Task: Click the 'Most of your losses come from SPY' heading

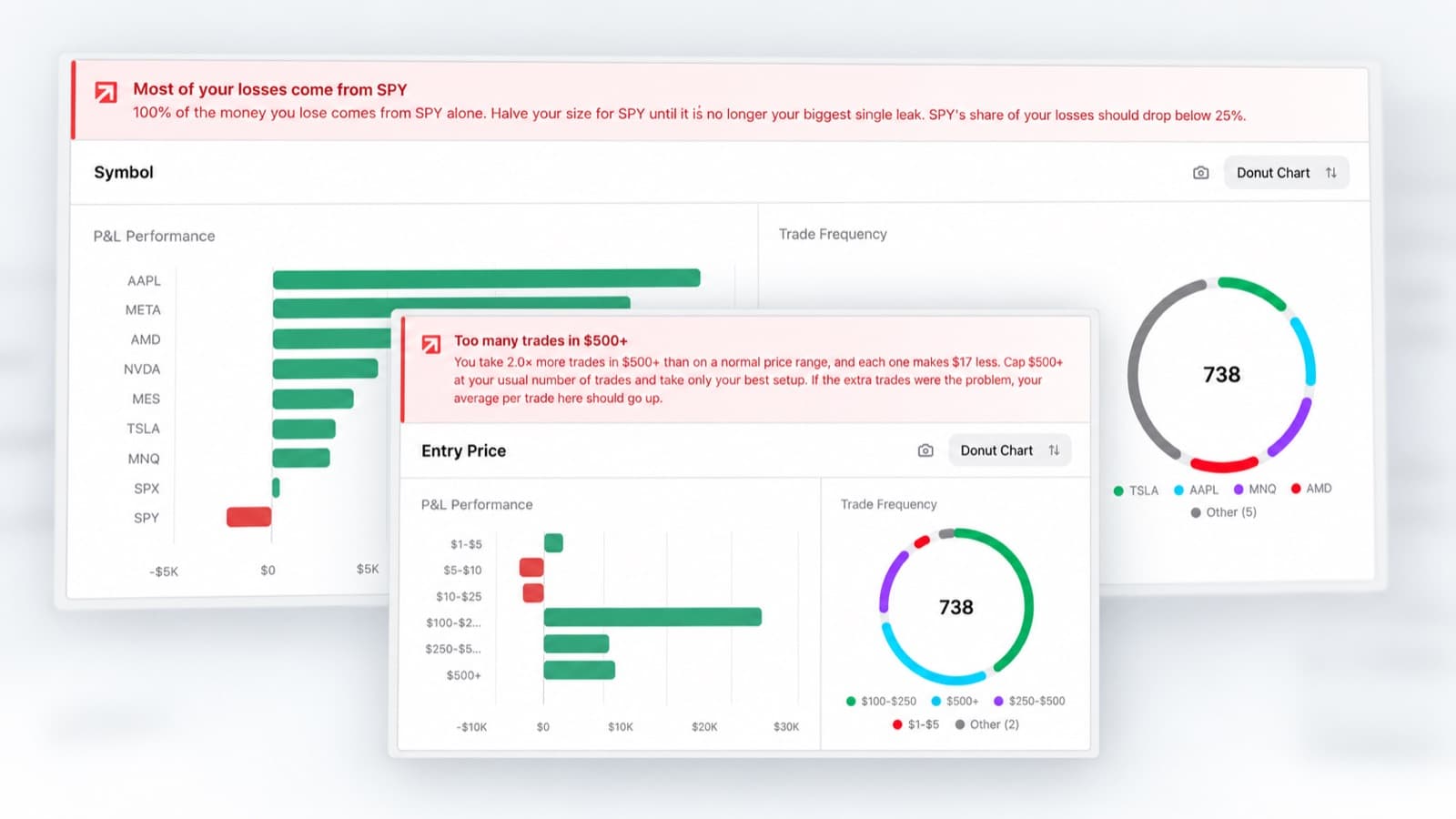Action: [x=270, y=89]
